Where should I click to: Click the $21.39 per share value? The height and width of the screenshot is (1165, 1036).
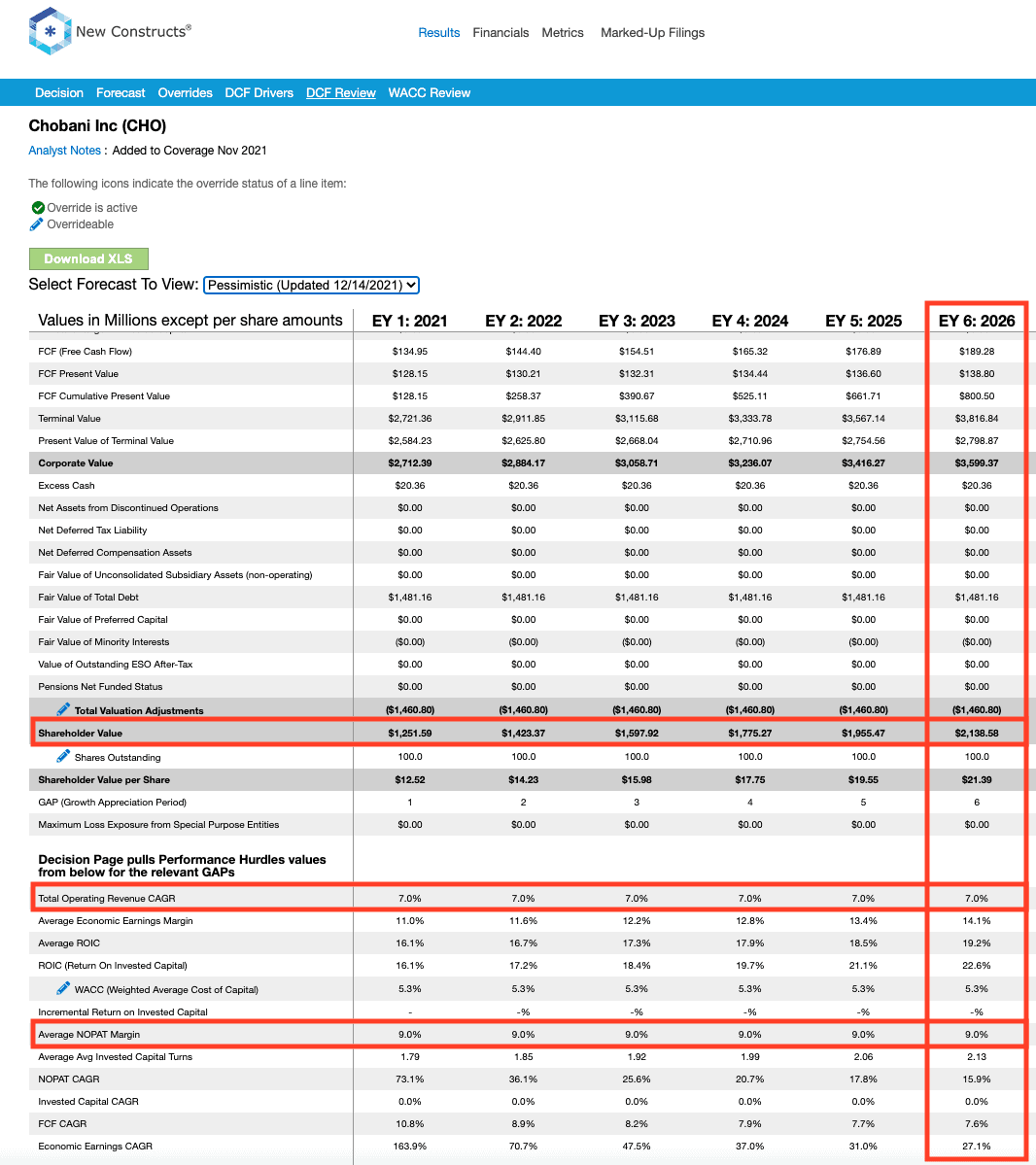977,779
